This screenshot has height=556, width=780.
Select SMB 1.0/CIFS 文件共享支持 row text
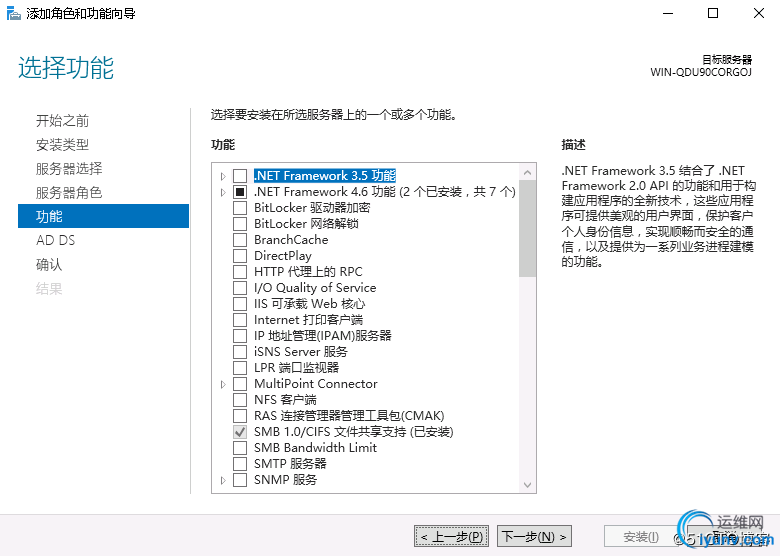(x=354, y=432)
